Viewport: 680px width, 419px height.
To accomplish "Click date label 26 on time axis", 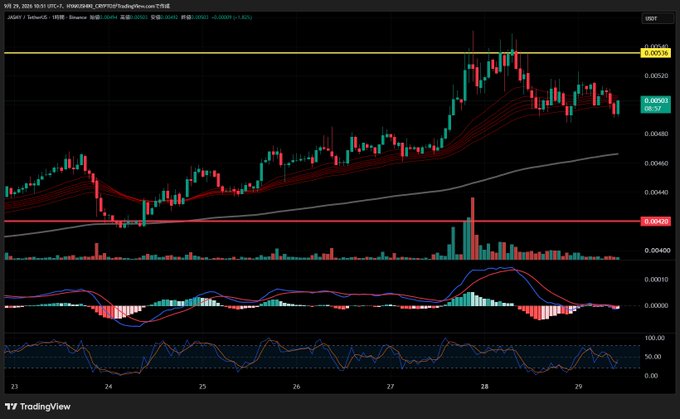I will coord(296,386).
